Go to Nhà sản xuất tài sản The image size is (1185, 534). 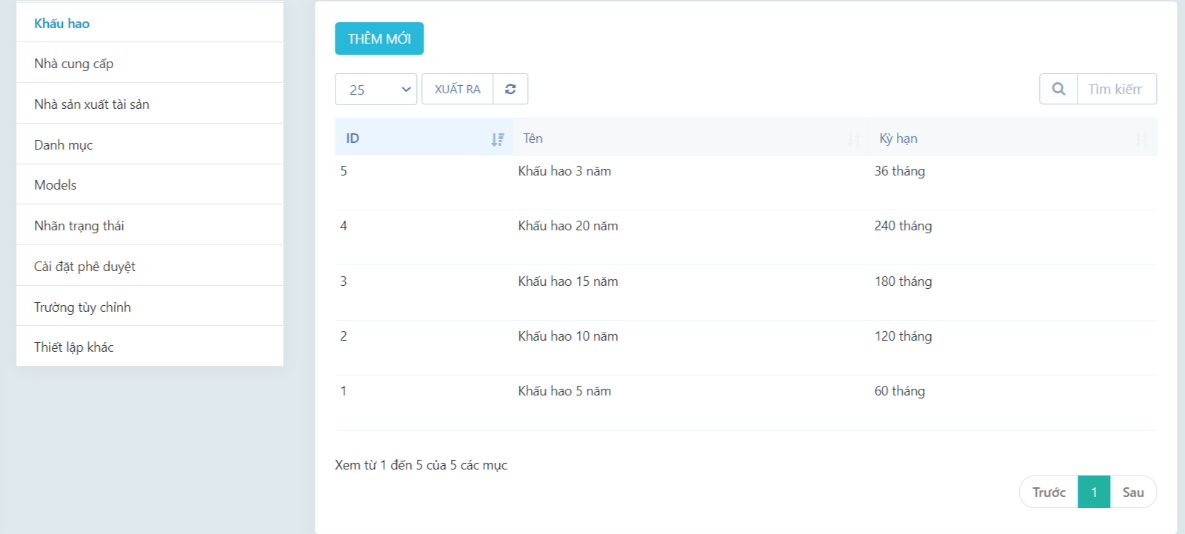(92, 104)
